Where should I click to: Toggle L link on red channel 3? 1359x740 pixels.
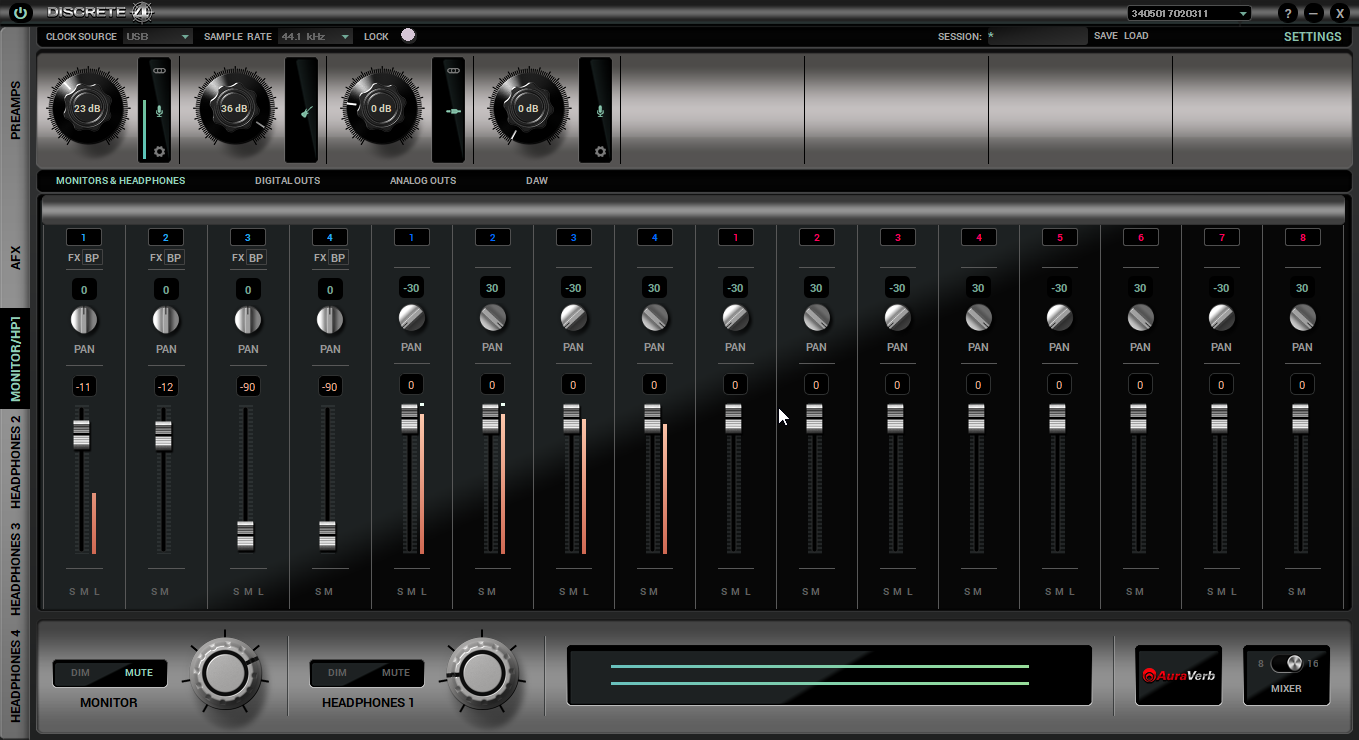click(x=909, y=592)
